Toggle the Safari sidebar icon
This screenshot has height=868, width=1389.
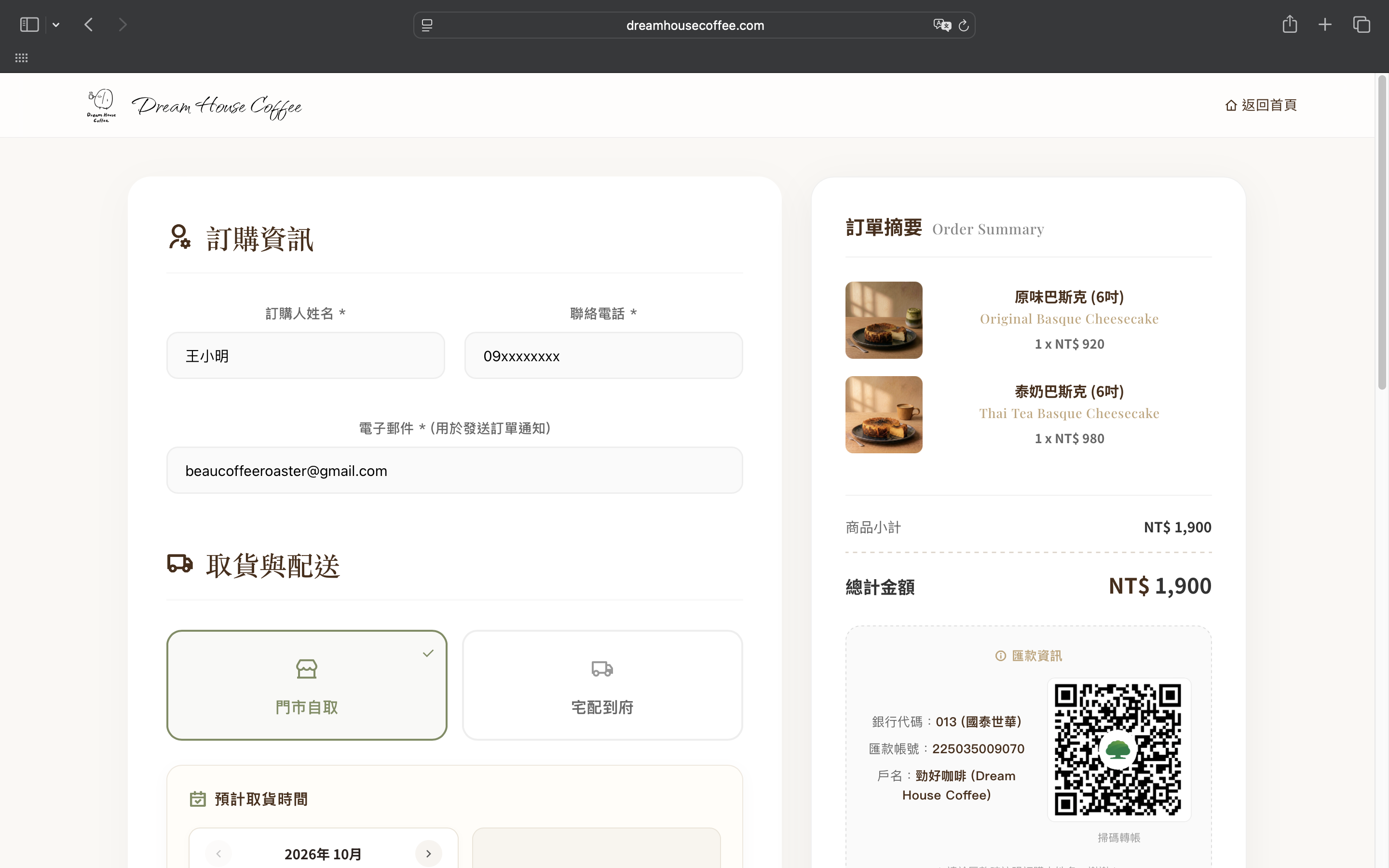coord(29,25)
